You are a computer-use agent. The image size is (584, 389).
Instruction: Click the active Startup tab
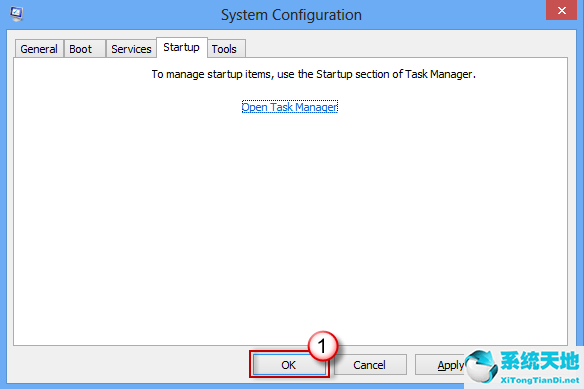(x=182, y=47)
